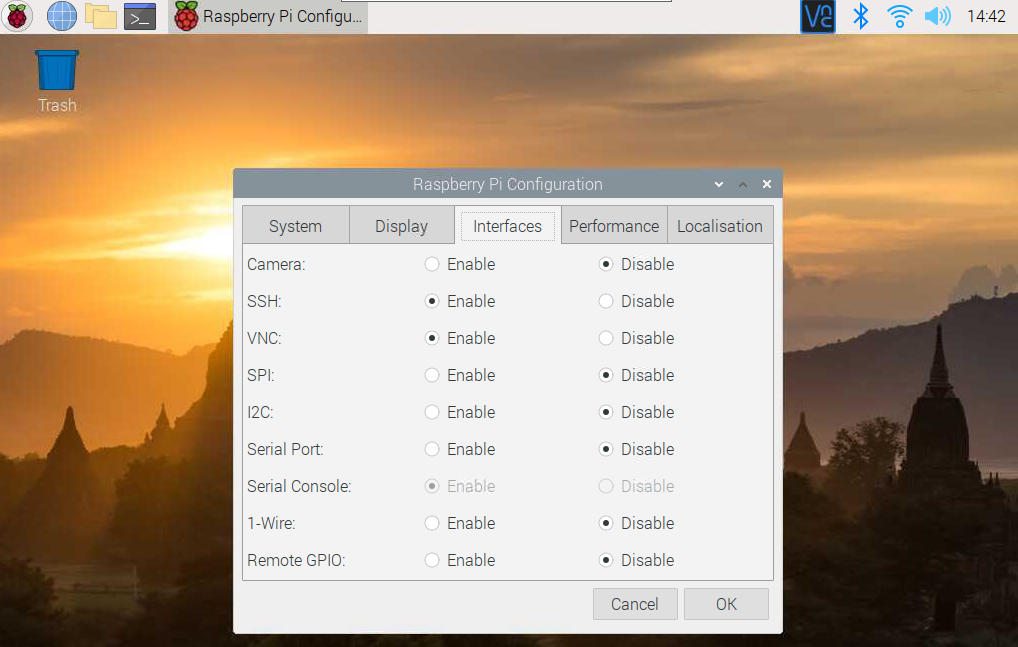
Task: Click the volume speaker icon
Action: click(x=937, y=16)
